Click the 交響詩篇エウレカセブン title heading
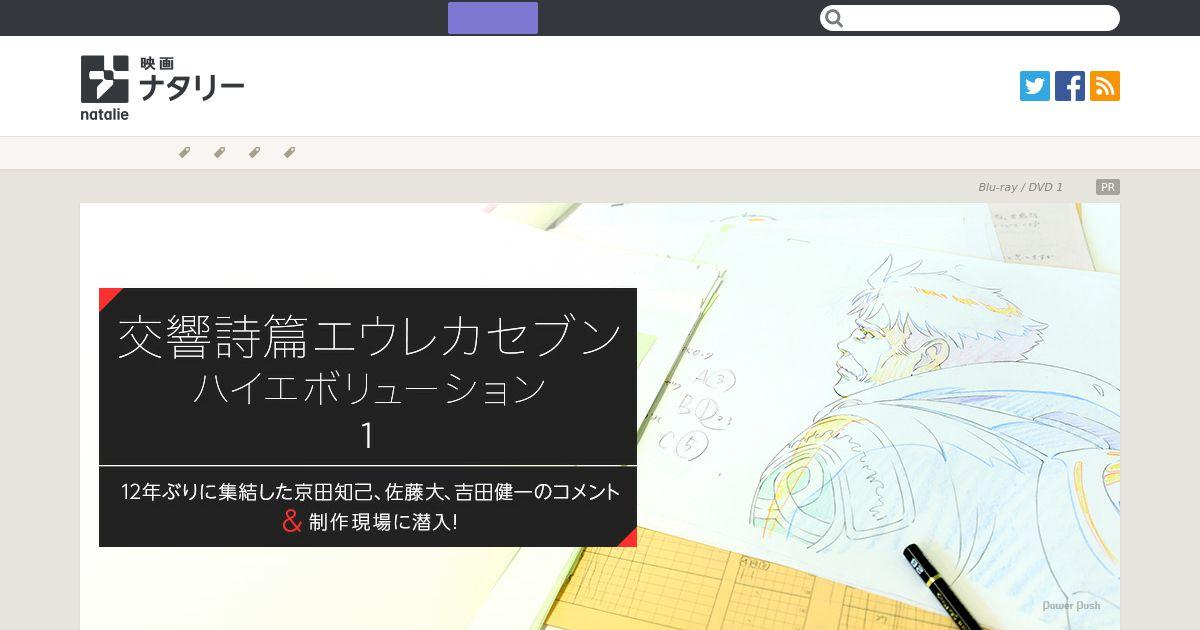Viewport: 1200px width, 630px height. [x=369, y=336]
